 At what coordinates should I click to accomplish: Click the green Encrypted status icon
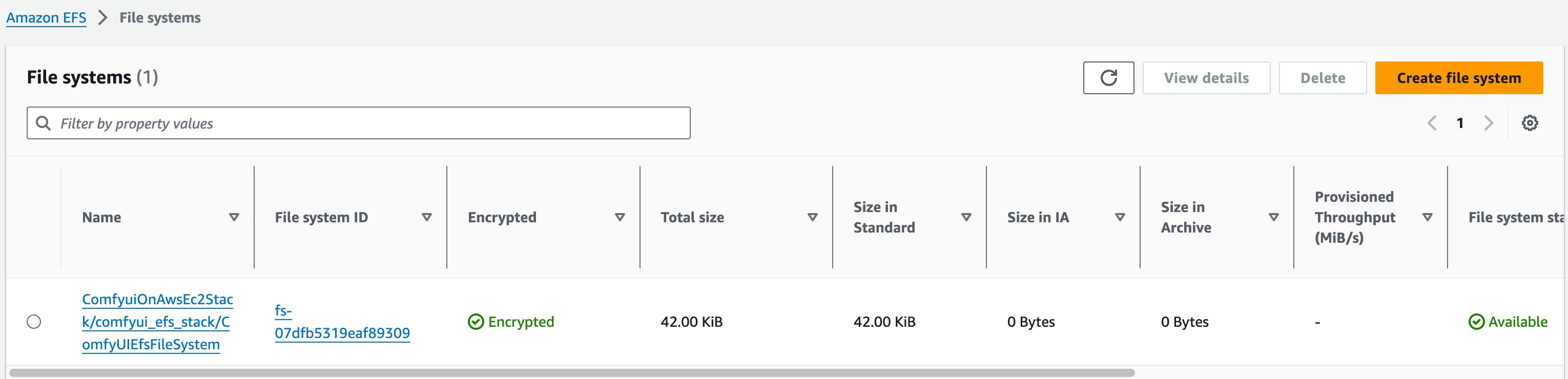(x=476, y=322)
